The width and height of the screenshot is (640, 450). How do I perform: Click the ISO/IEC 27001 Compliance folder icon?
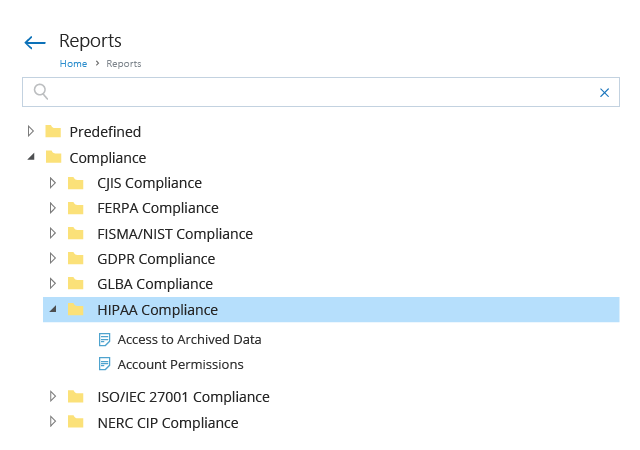click(76, 397)
